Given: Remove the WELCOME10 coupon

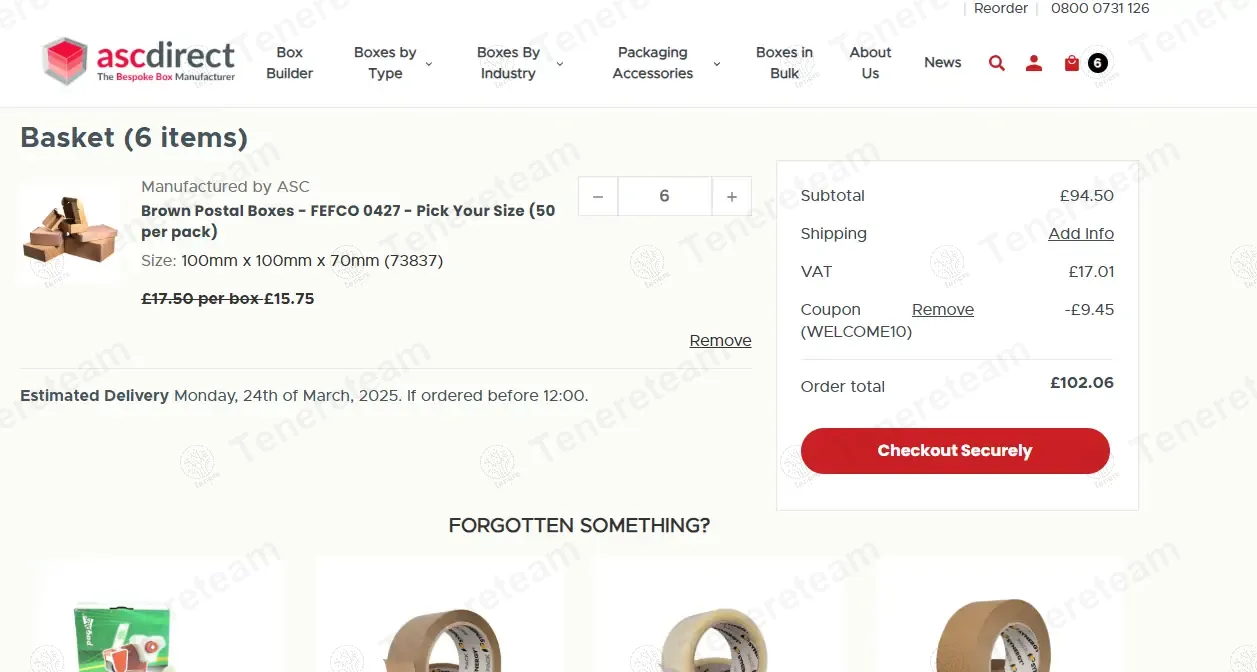Looking at the screenshot, I should coord(943,310).
